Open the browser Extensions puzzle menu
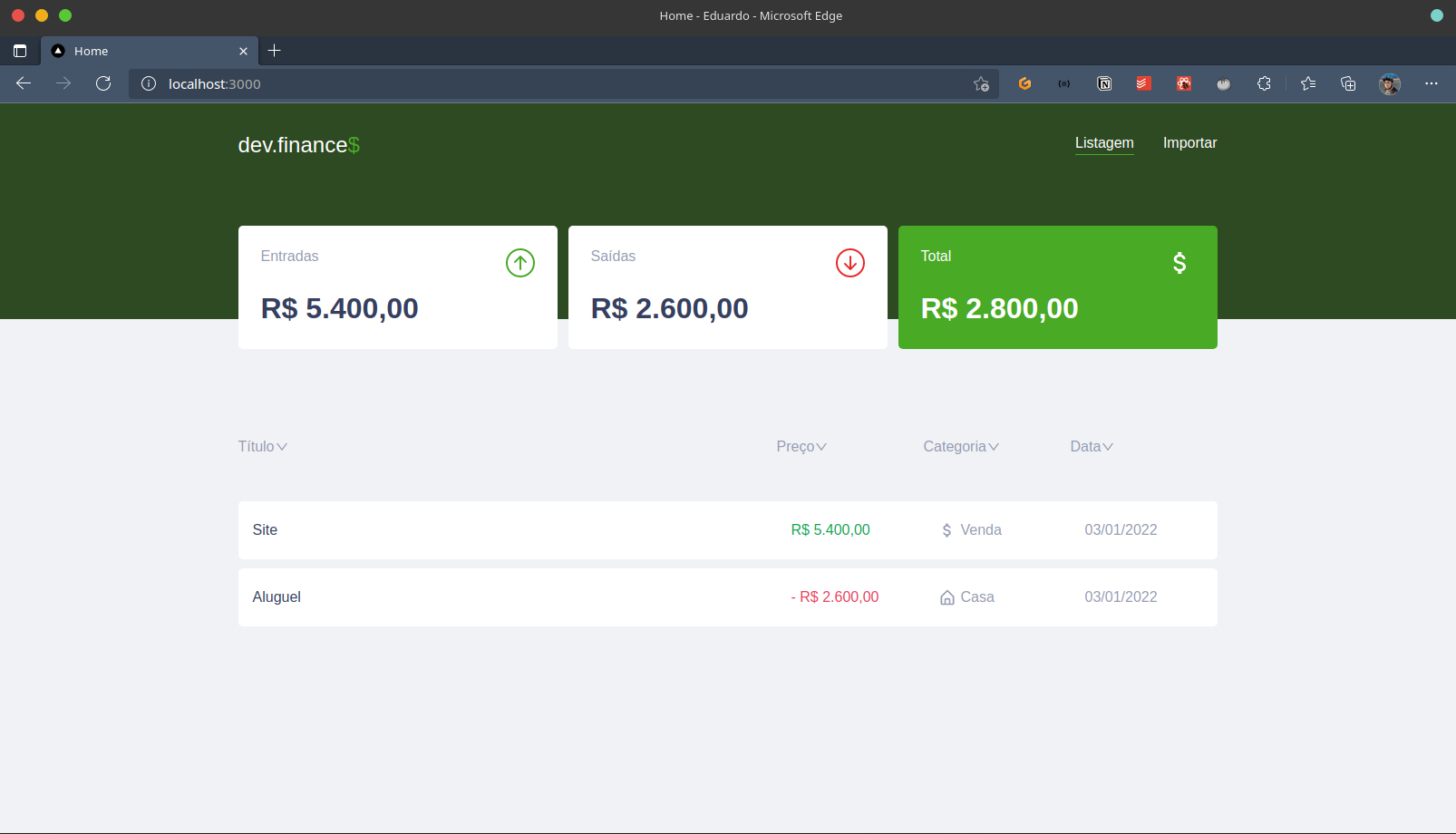The image size is (1456, 834). [x=1264, y=83]
